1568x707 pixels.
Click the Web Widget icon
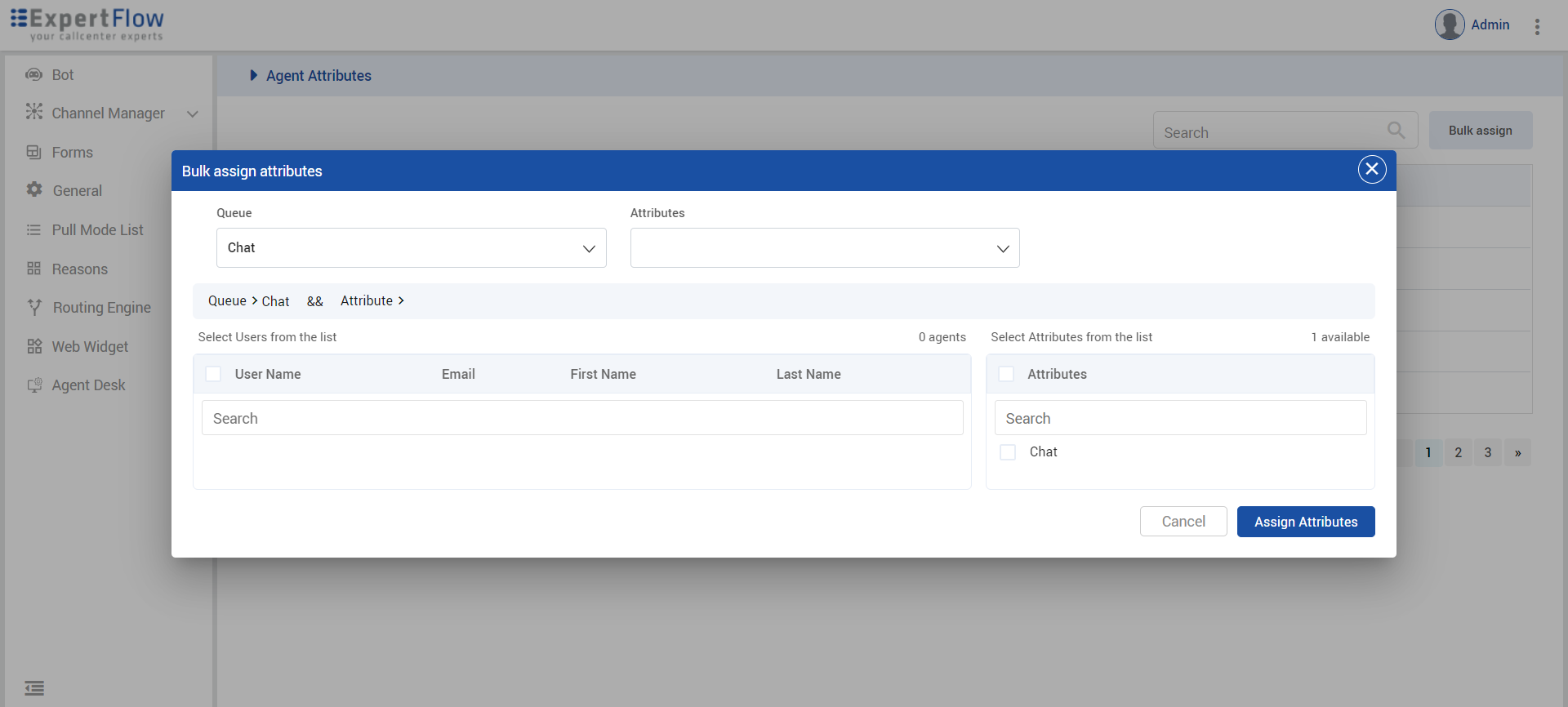click(34, 346)
